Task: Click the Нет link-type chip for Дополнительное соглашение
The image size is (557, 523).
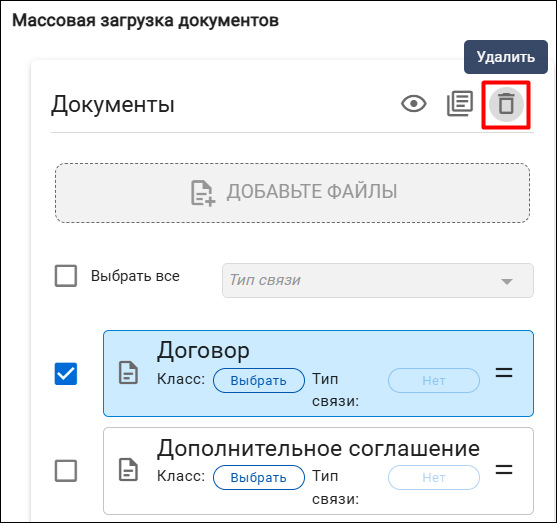Action: pyautogui.click(x=434, y=478)
